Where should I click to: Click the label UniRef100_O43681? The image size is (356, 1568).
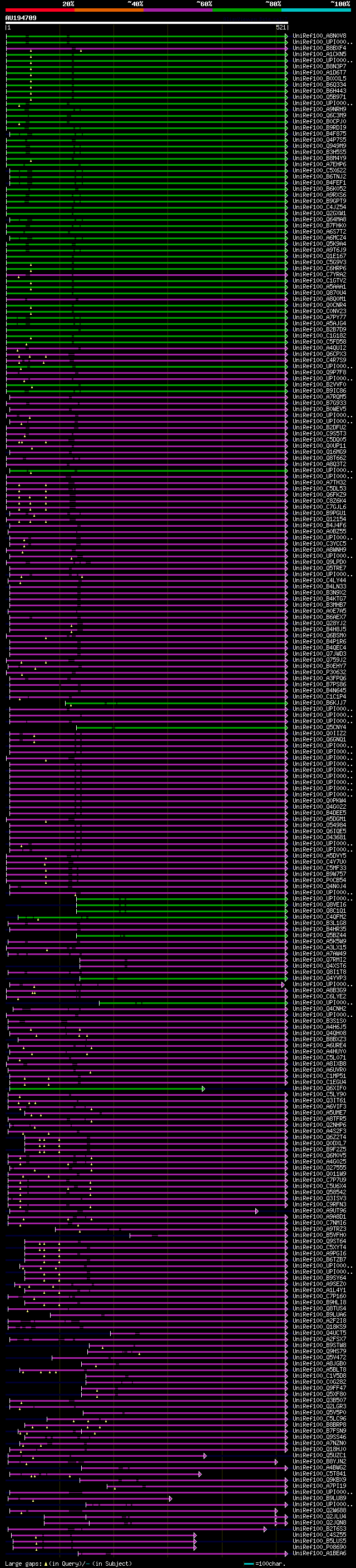coord(319,837)
